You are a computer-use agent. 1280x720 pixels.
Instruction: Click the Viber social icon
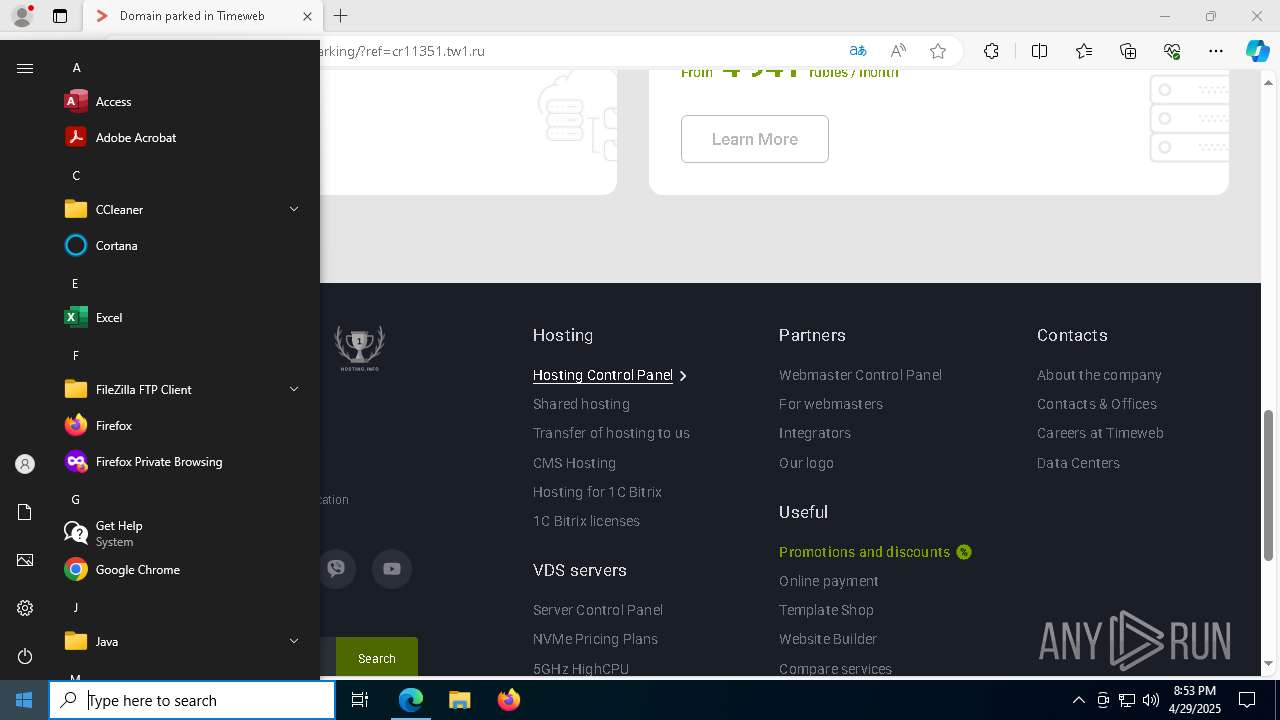pyautogui.click(x=337, y=569)
